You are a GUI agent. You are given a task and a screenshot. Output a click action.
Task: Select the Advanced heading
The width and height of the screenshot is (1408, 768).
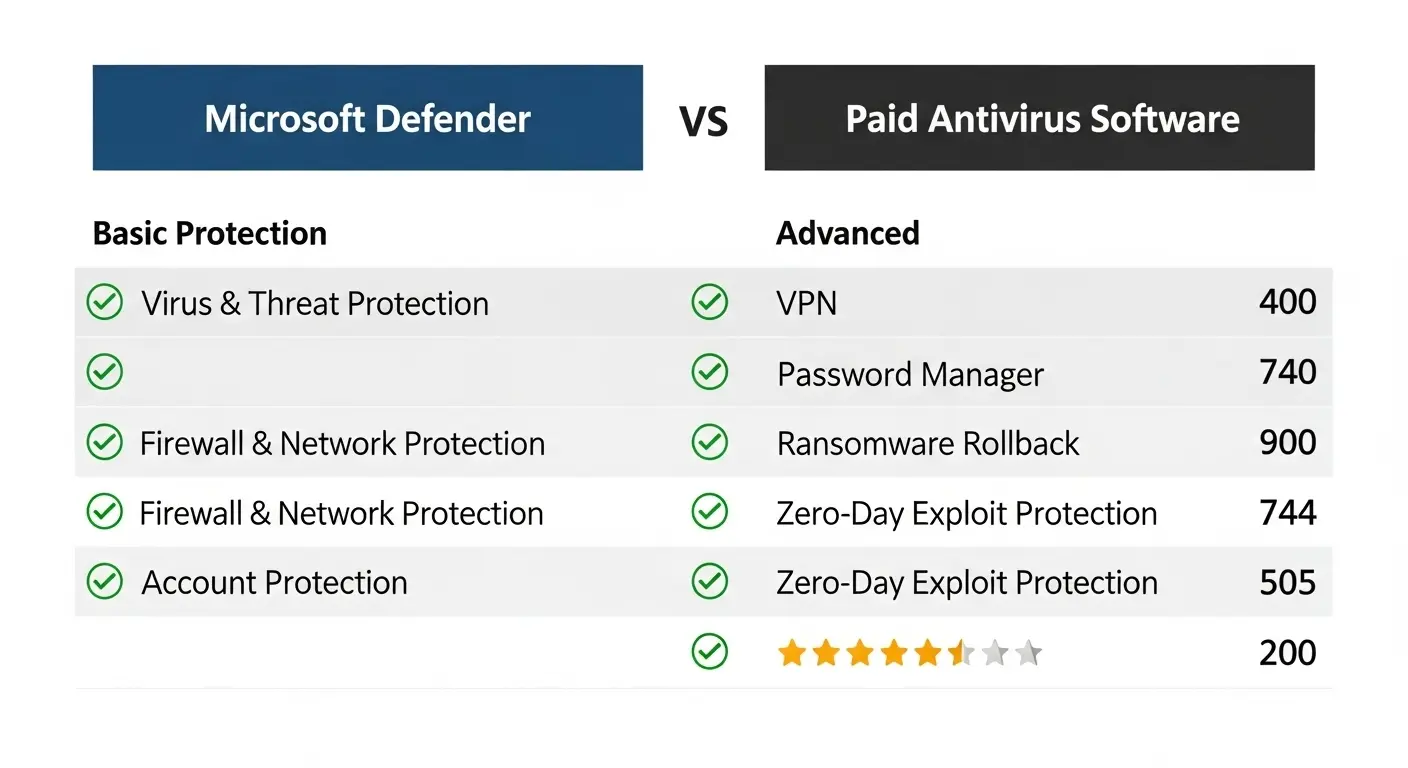pos(848,233)
